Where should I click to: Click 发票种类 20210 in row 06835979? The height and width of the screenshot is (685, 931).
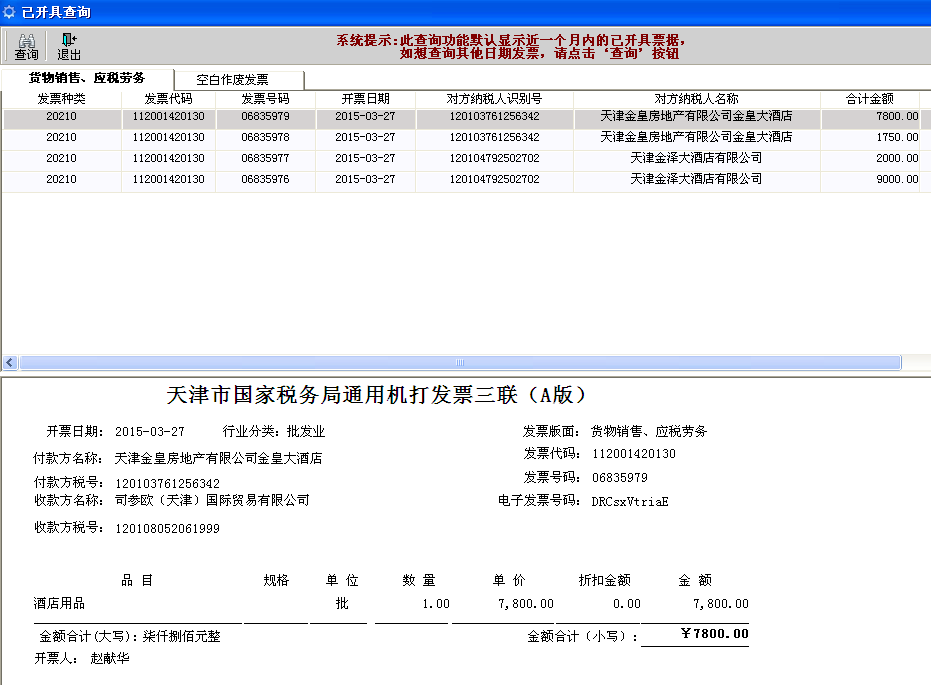pyautogui.click(x=62, y=116)
